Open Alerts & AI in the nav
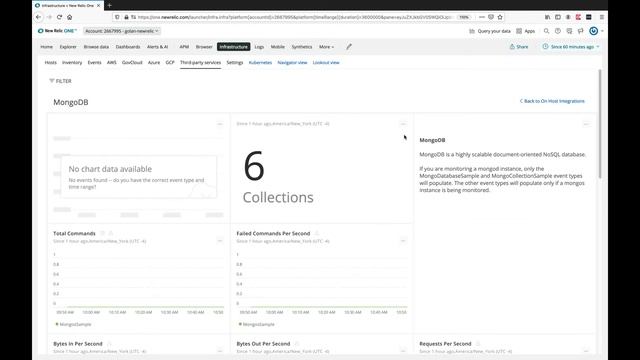640x360 pixels. point(158,47)
